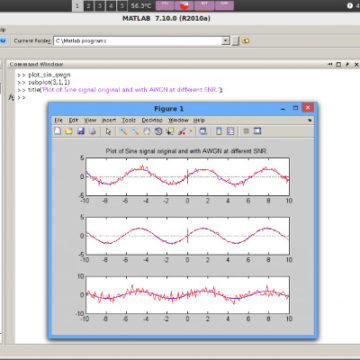Open the Insert menu in Figure 1
360x360 pixels.
point(109,120)
